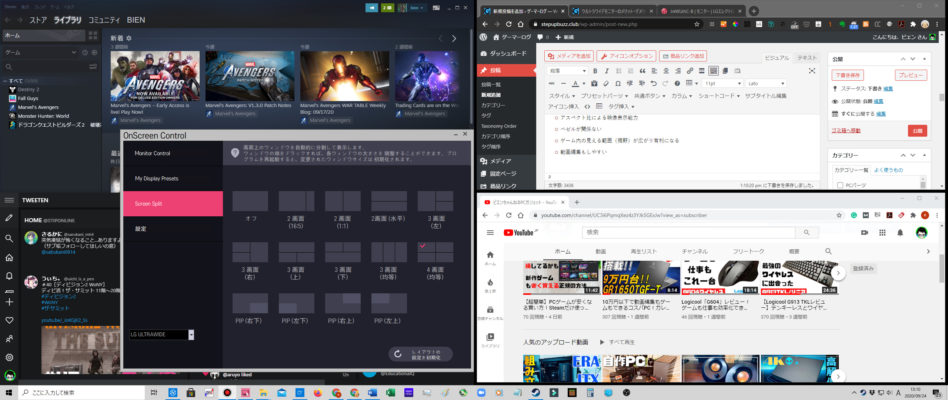The height and width of the screenshot is (400, 948).
Task: Click Tweeten compose pencil icon
Action: pos(9,218)
